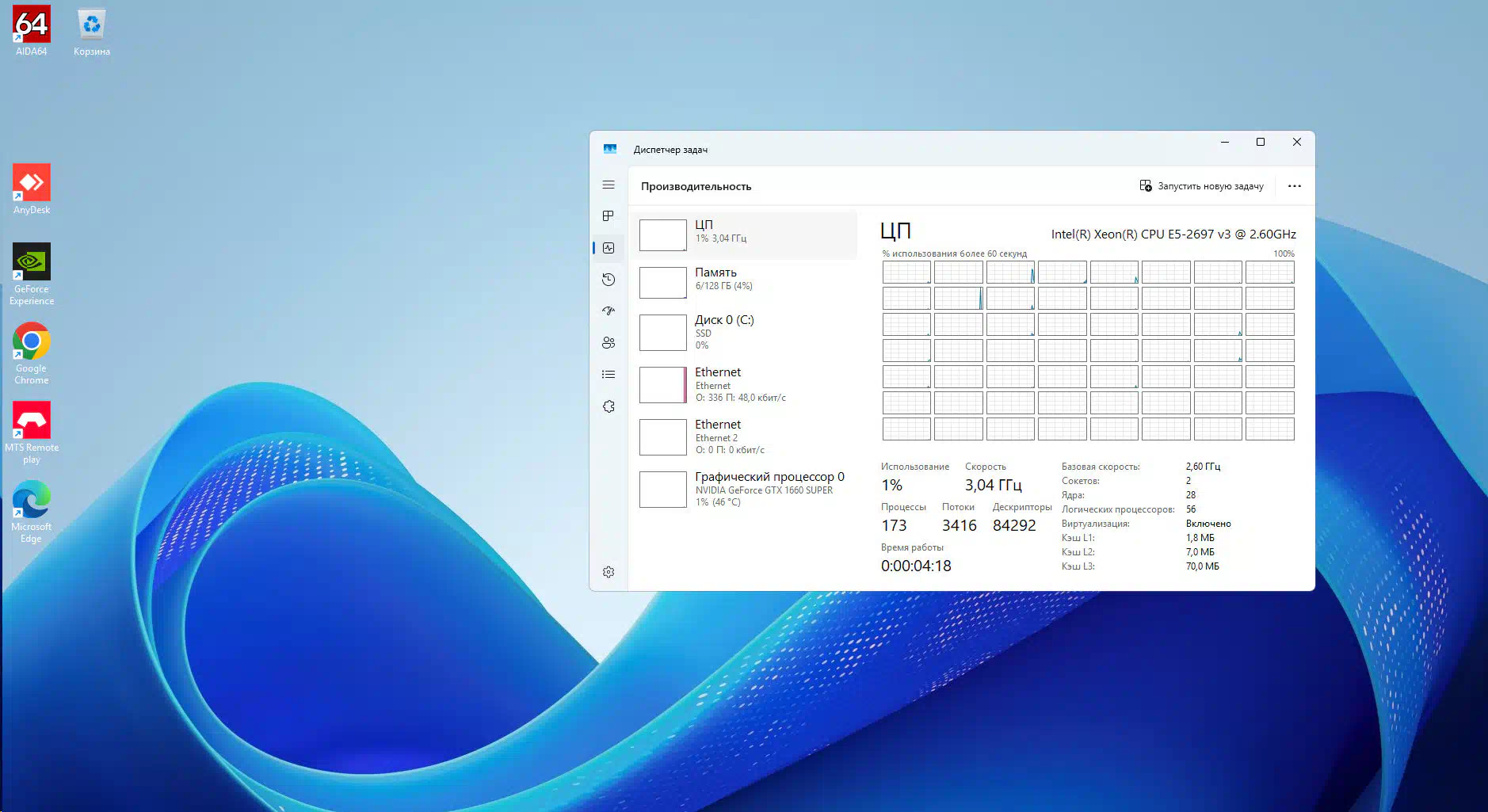Screen dimensions: 1488x812
Task: Open the Processes page icon in sidebar
Action: point(609,216)
